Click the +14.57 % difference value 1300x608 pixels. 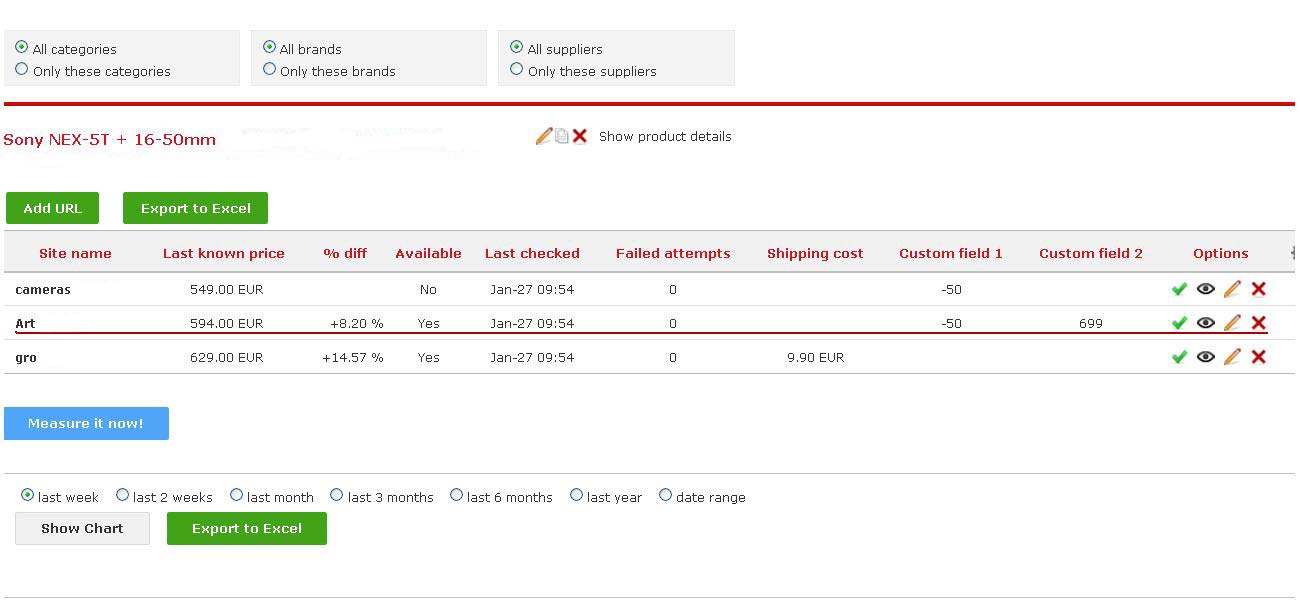(x=352, y=357)
